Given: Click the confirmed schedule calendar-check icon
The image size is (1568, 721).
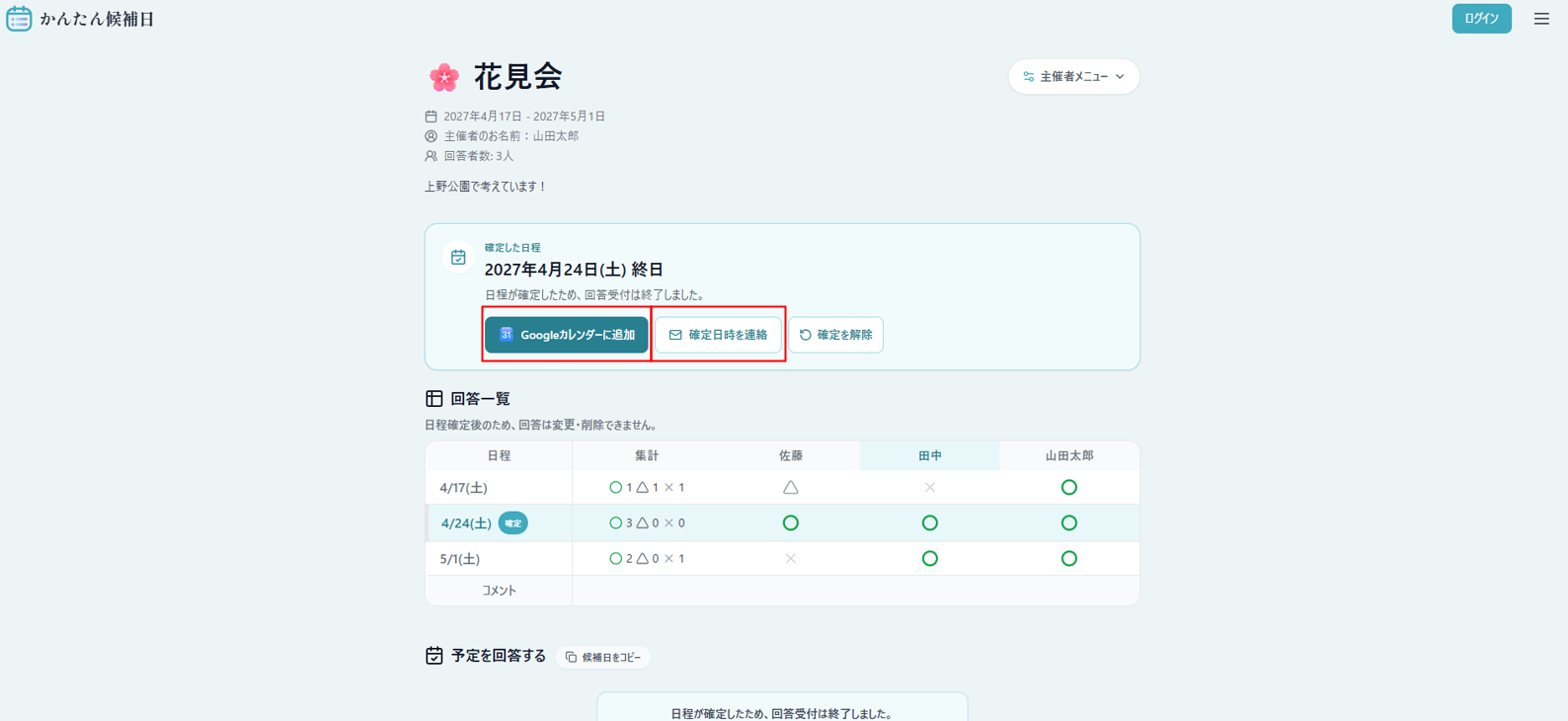Looking at the screenshot, I should pyautogui.click(x=458, y=258).
